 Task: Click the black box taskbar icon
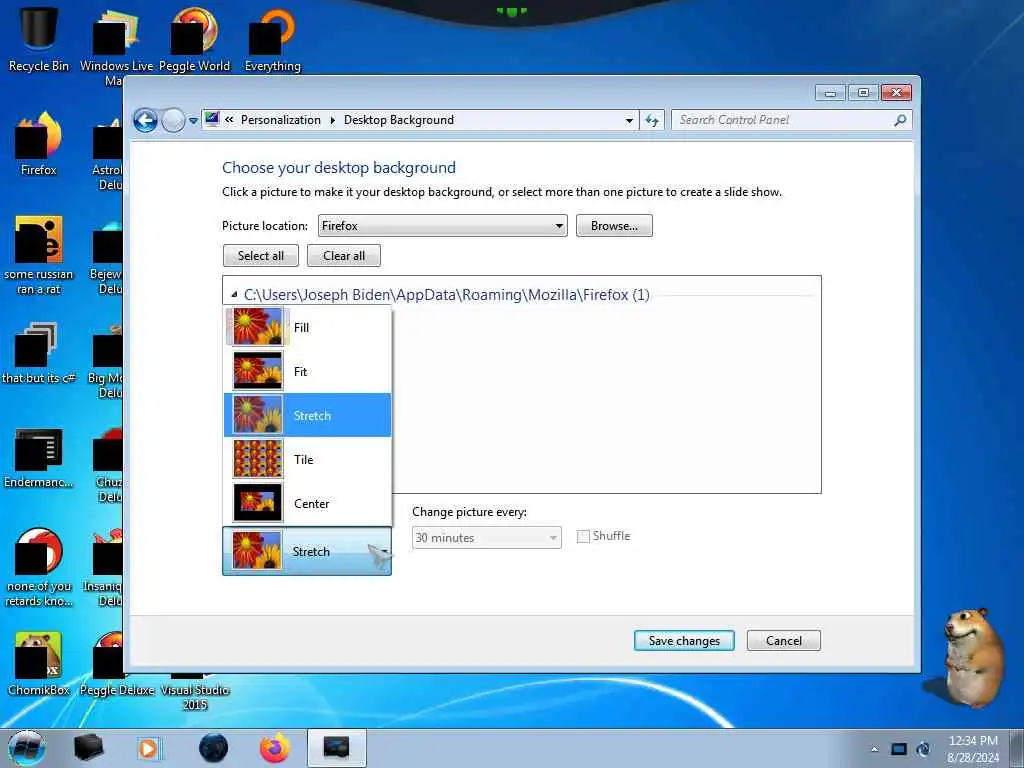coord(89,748)
